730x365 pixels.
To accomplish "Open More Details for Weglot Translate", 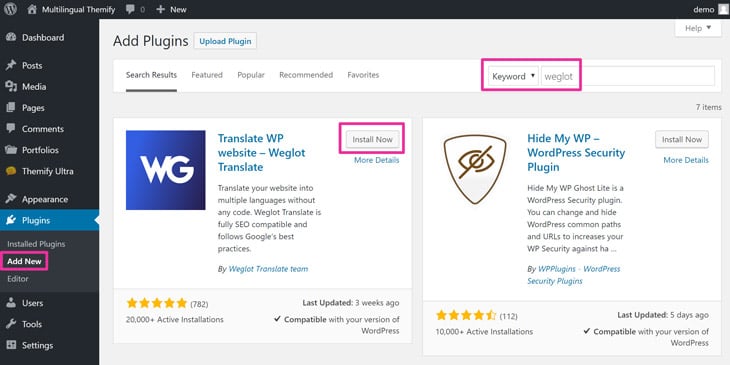I will click(376, 160).
